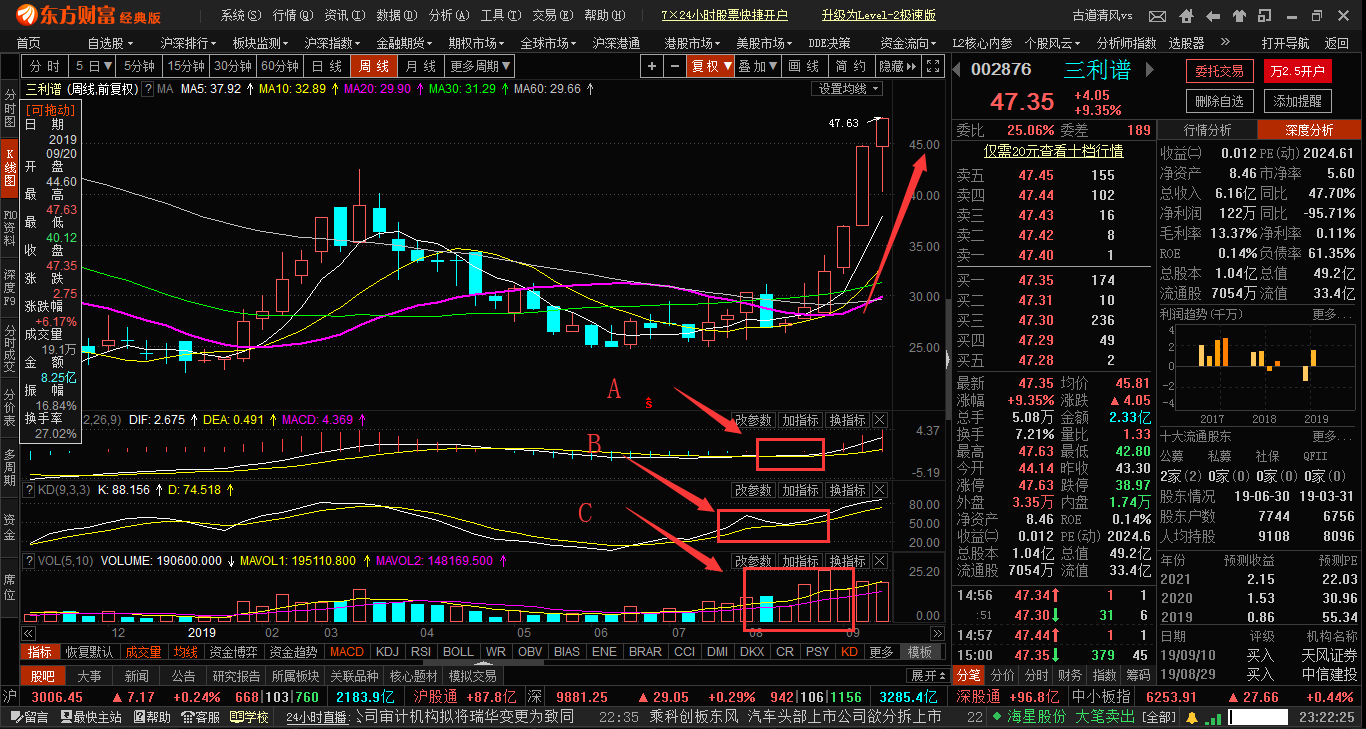Switch chart period to 月线
The height and width of the screenshot is (729, 1366).
click(x=420, y=66)
